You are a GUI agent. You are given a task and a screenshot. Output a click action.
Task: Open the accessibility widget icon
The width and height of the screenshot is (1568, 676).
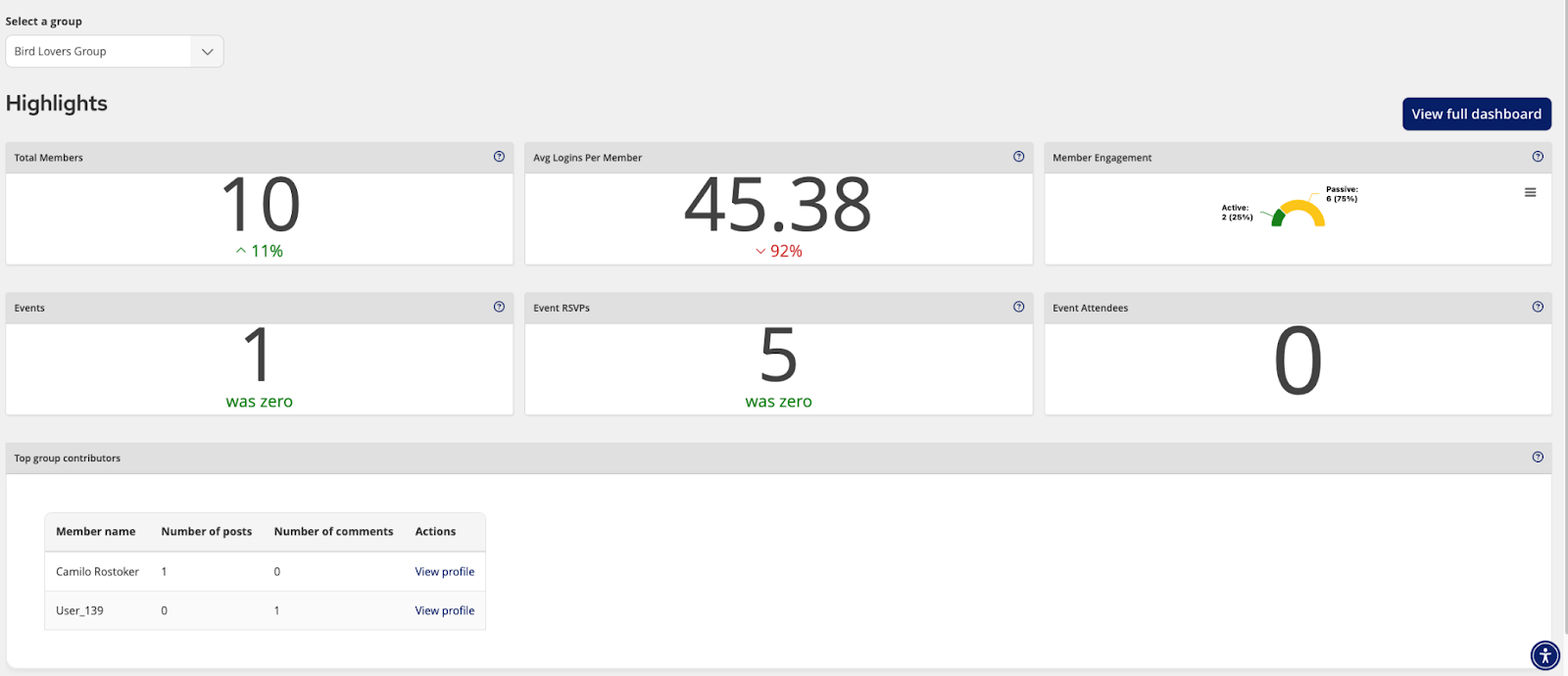pos(1545,654)
